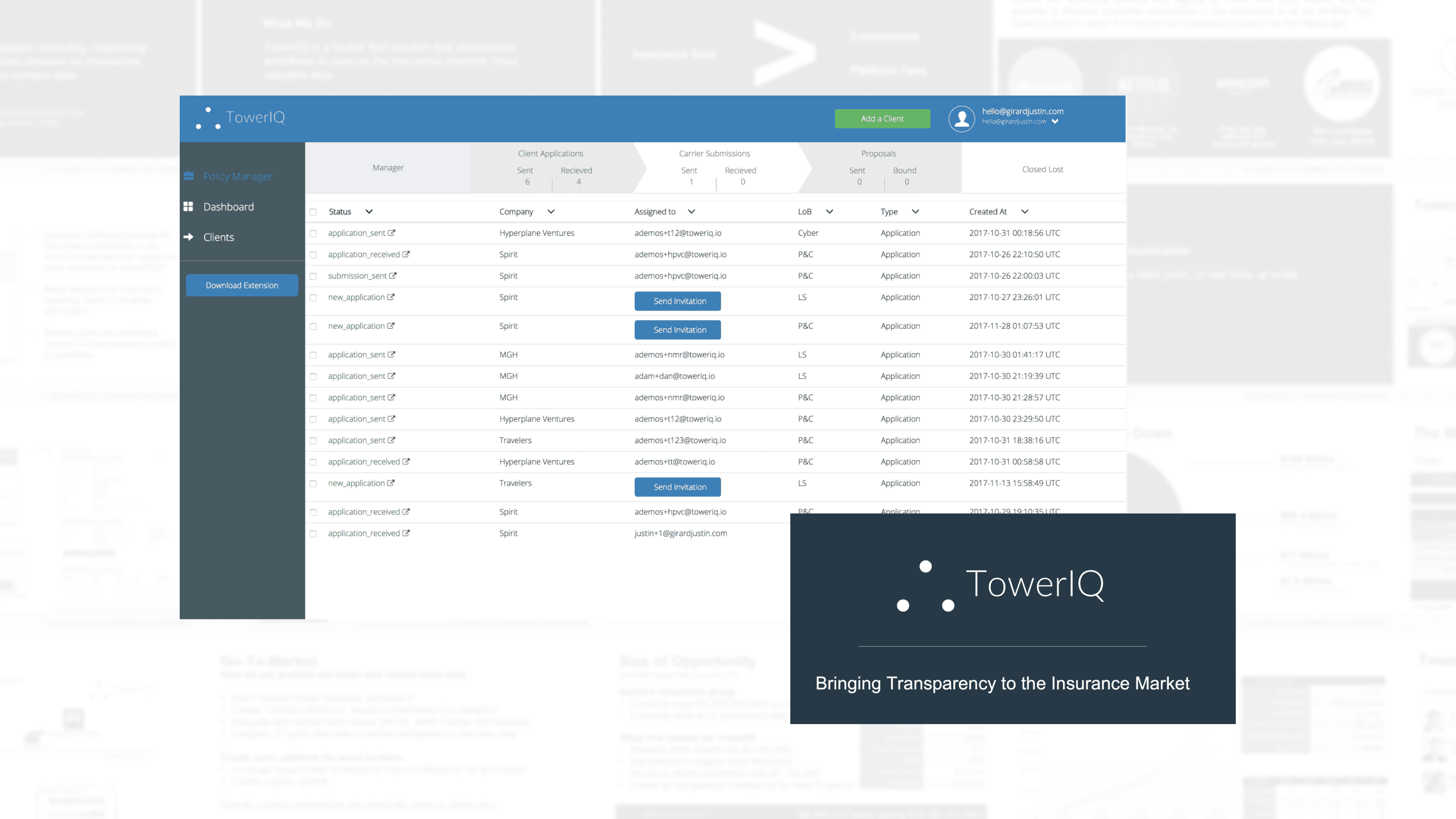Select checkbox for submission_sent Spirit row

(313, 276)
